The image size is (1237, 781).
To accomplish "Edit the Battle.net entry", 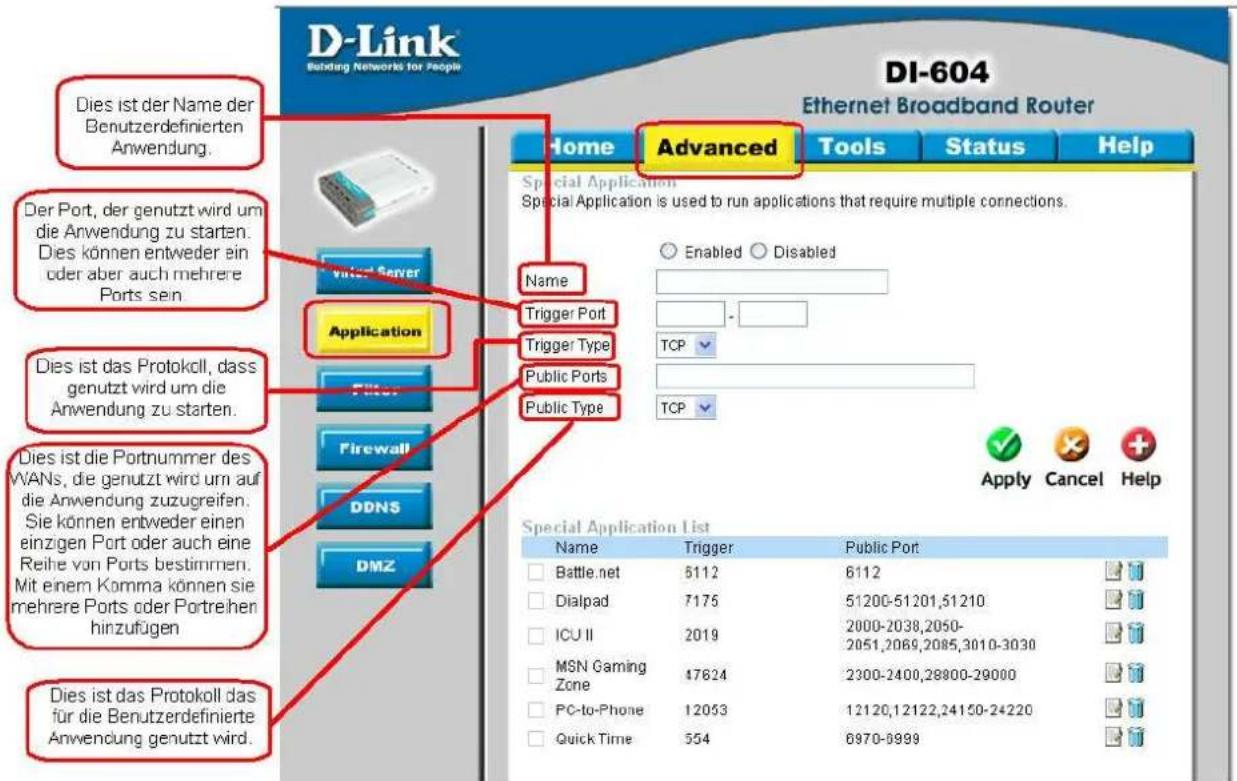I will pos(1112,572).
